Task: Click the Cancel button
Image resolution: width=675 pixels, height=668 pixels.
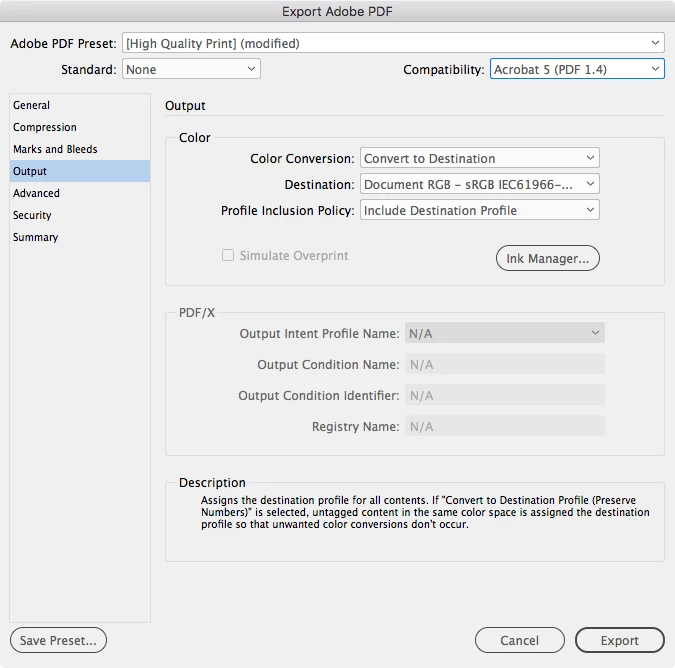Action: pos(520,640)
